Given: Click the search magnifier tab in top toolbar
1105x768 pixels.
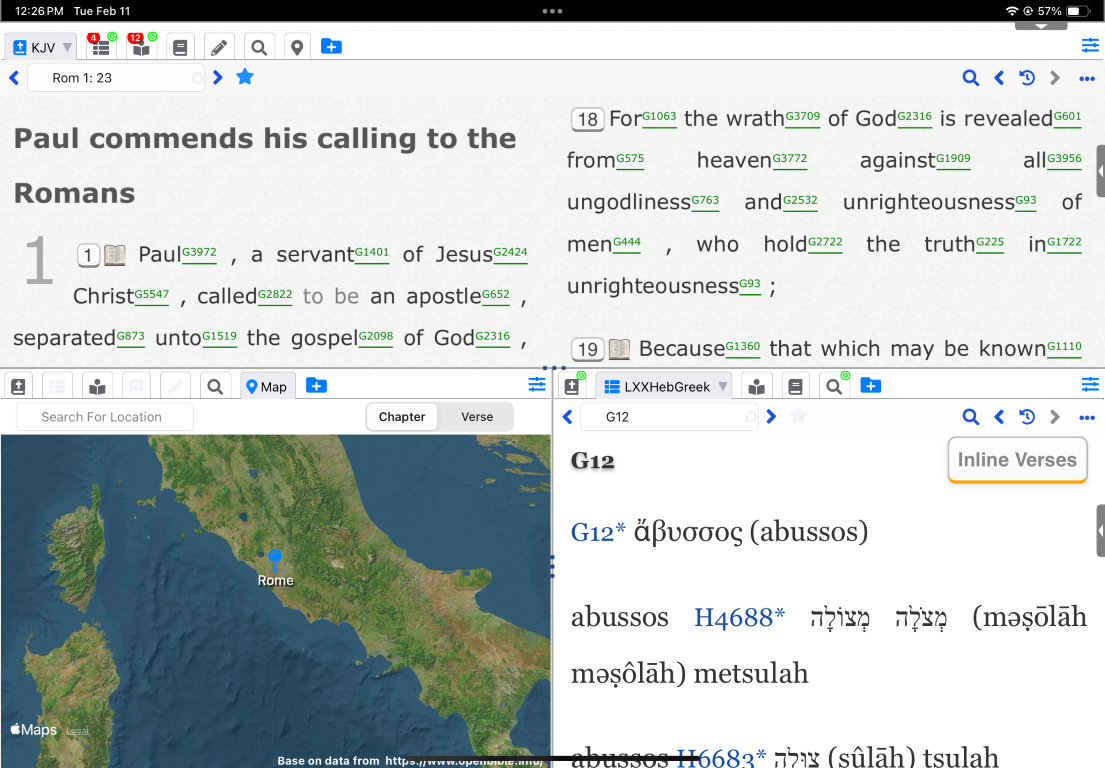Looking at the screenshot, I should 259,47.
